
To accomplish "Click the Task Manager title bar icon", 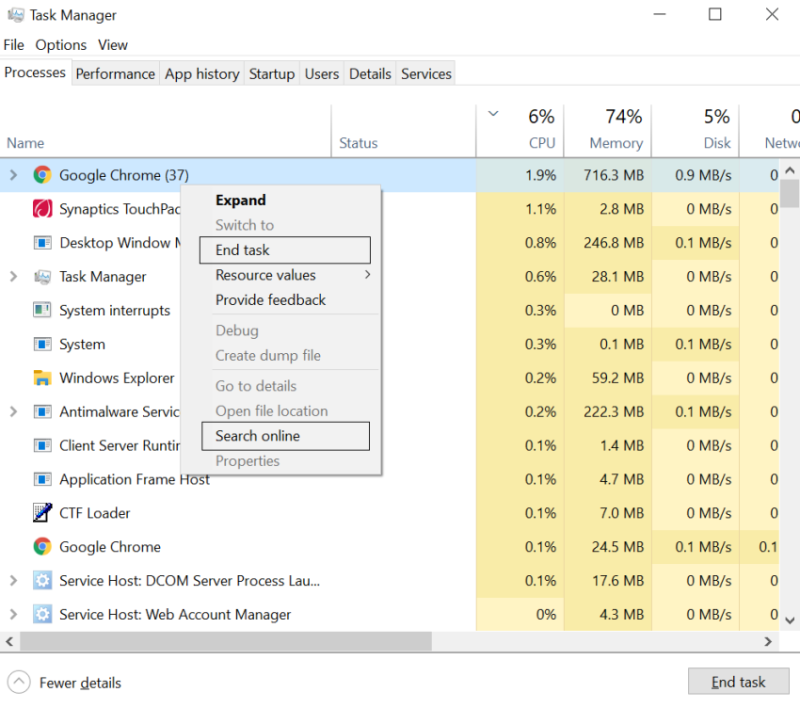I will 16,14.
